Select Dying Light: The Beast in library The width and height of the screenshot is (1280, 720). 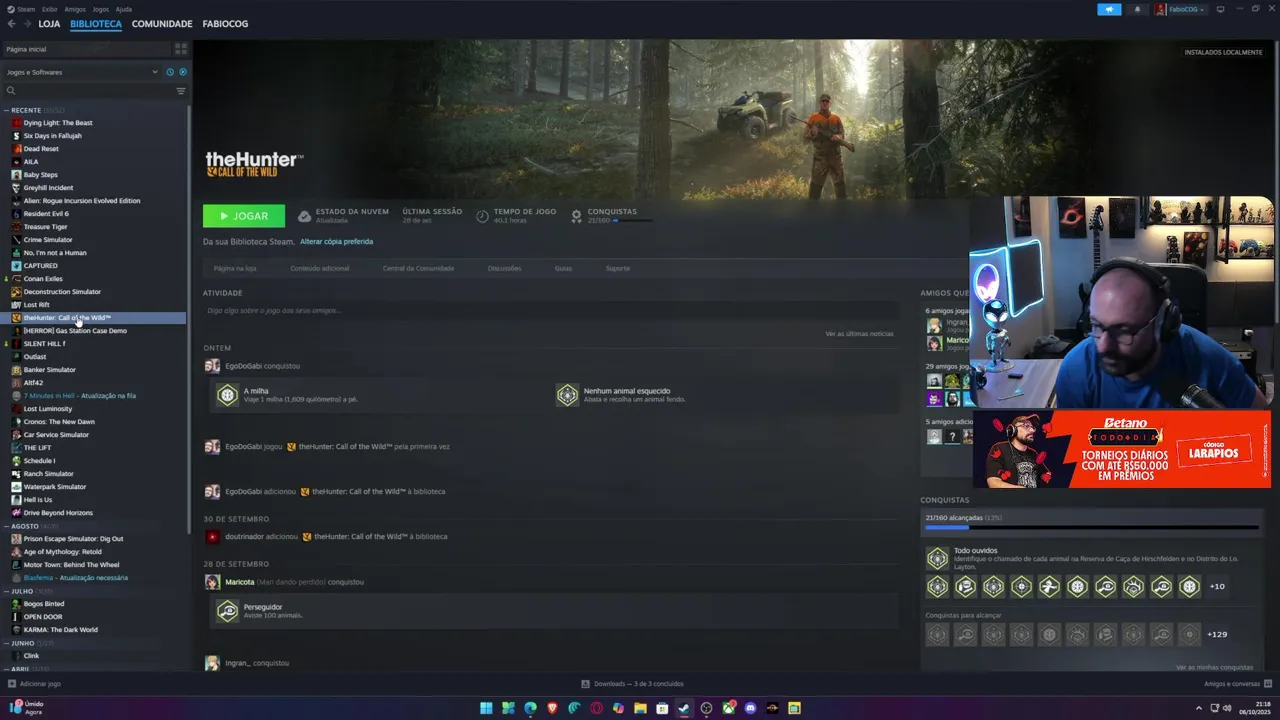(x=58, y=123)
